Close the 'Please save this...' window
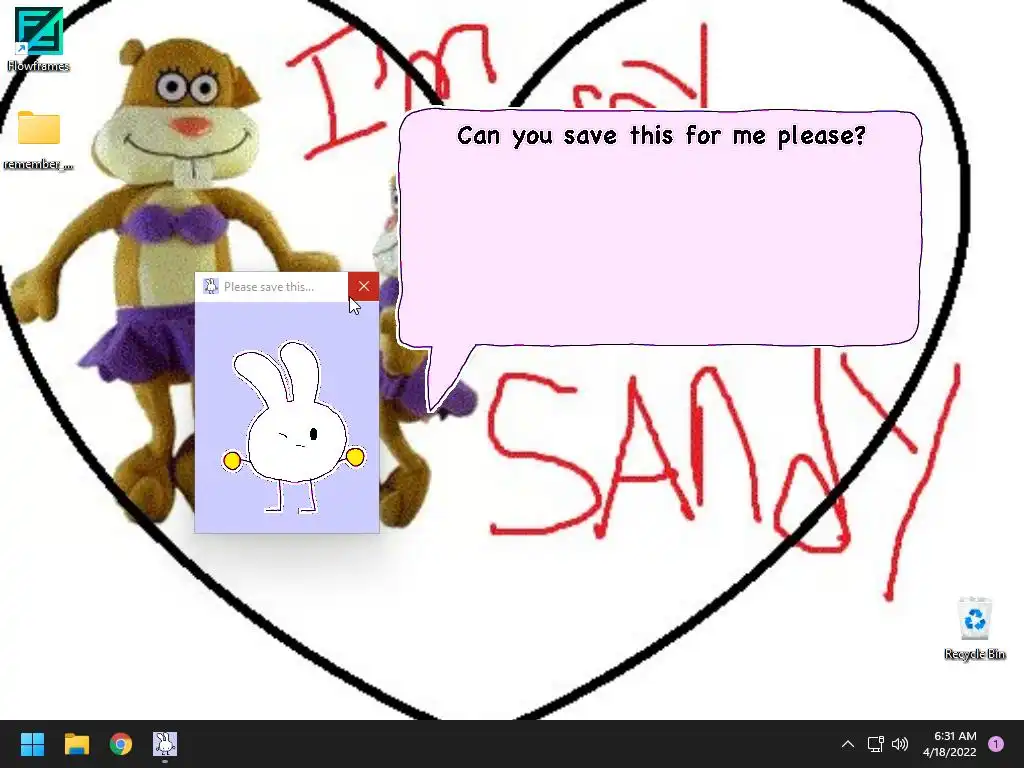 tap(364, 286)
